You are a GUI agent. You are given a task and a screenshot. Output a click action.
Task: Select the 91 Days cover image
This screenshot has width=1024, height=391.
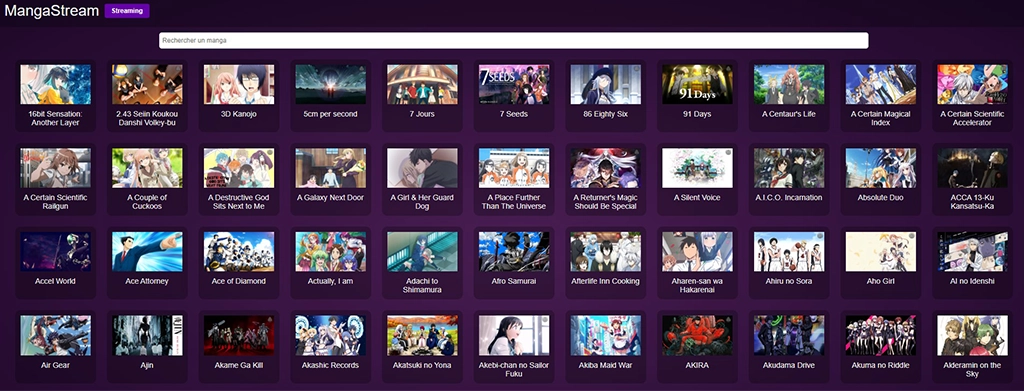point(697,84)
